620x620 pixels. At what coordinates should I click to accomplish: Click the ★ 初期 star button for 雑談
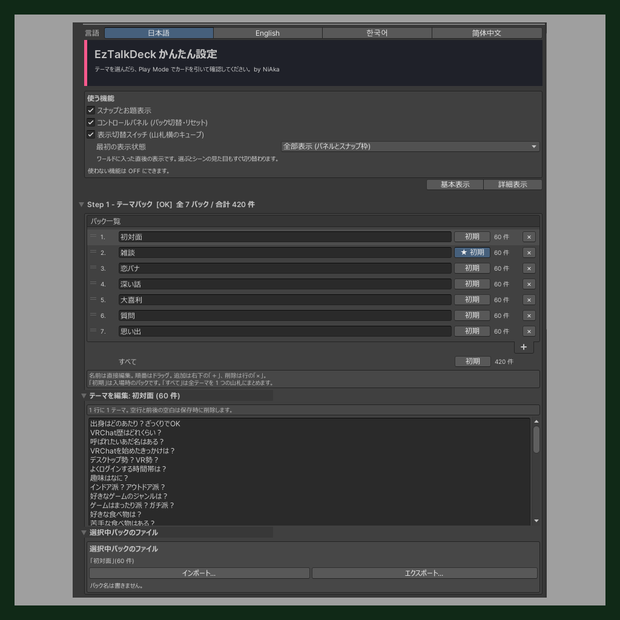coord(472,252)
